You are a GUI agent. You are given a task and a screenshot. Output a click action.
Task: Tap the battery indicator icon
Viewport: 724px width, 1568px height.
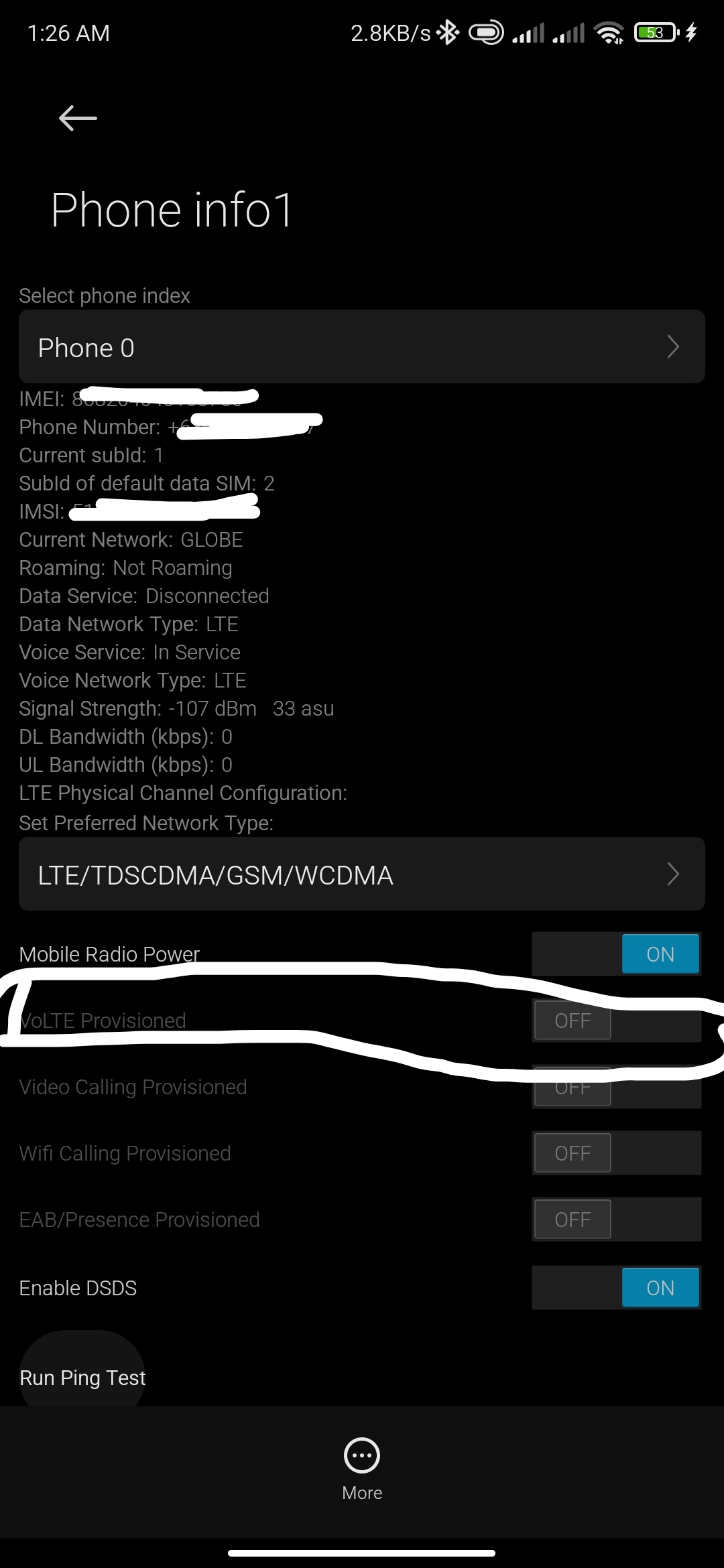click(656, 32)
